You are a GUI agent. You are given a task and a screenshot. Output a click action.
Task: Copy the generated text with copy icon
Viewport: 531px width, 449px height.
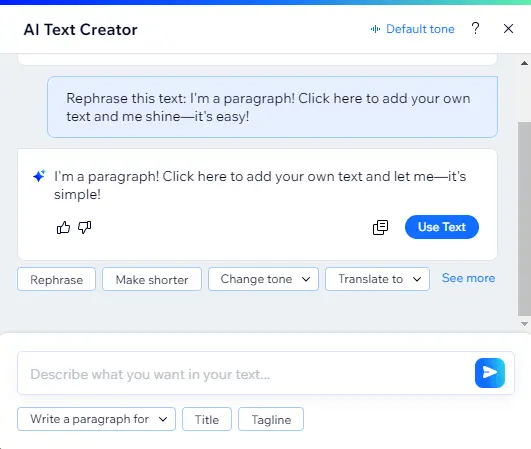click(x=380, y=227)
